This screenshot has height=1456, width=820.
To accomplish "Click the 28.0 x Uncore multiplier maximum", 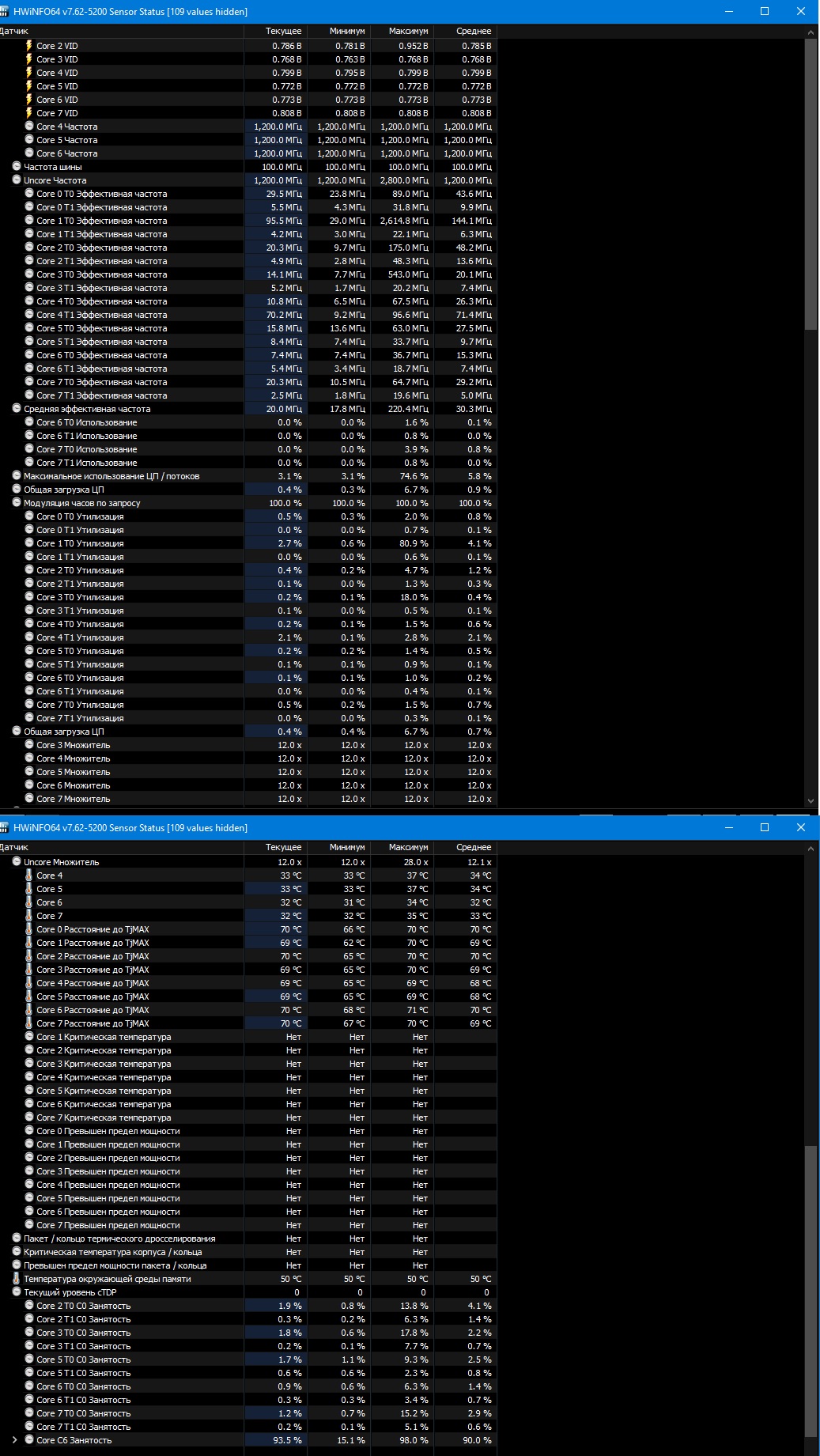I will [x=416, y=862].
